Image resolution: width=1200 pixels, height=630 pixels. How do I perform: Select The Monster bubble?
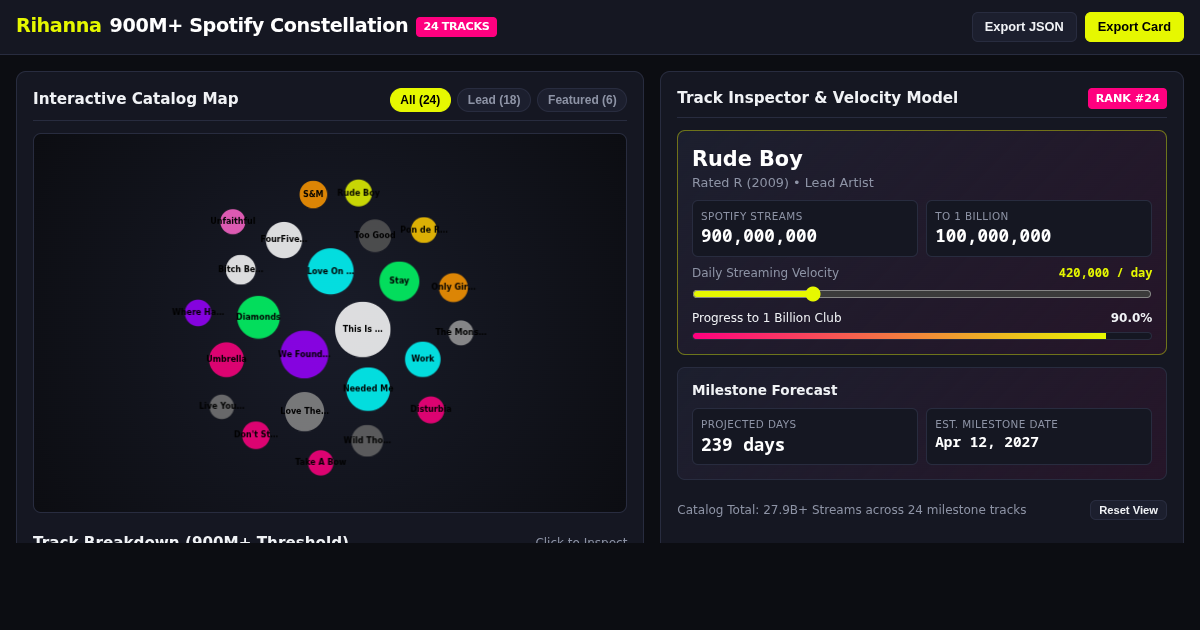[x=461, y=333]
